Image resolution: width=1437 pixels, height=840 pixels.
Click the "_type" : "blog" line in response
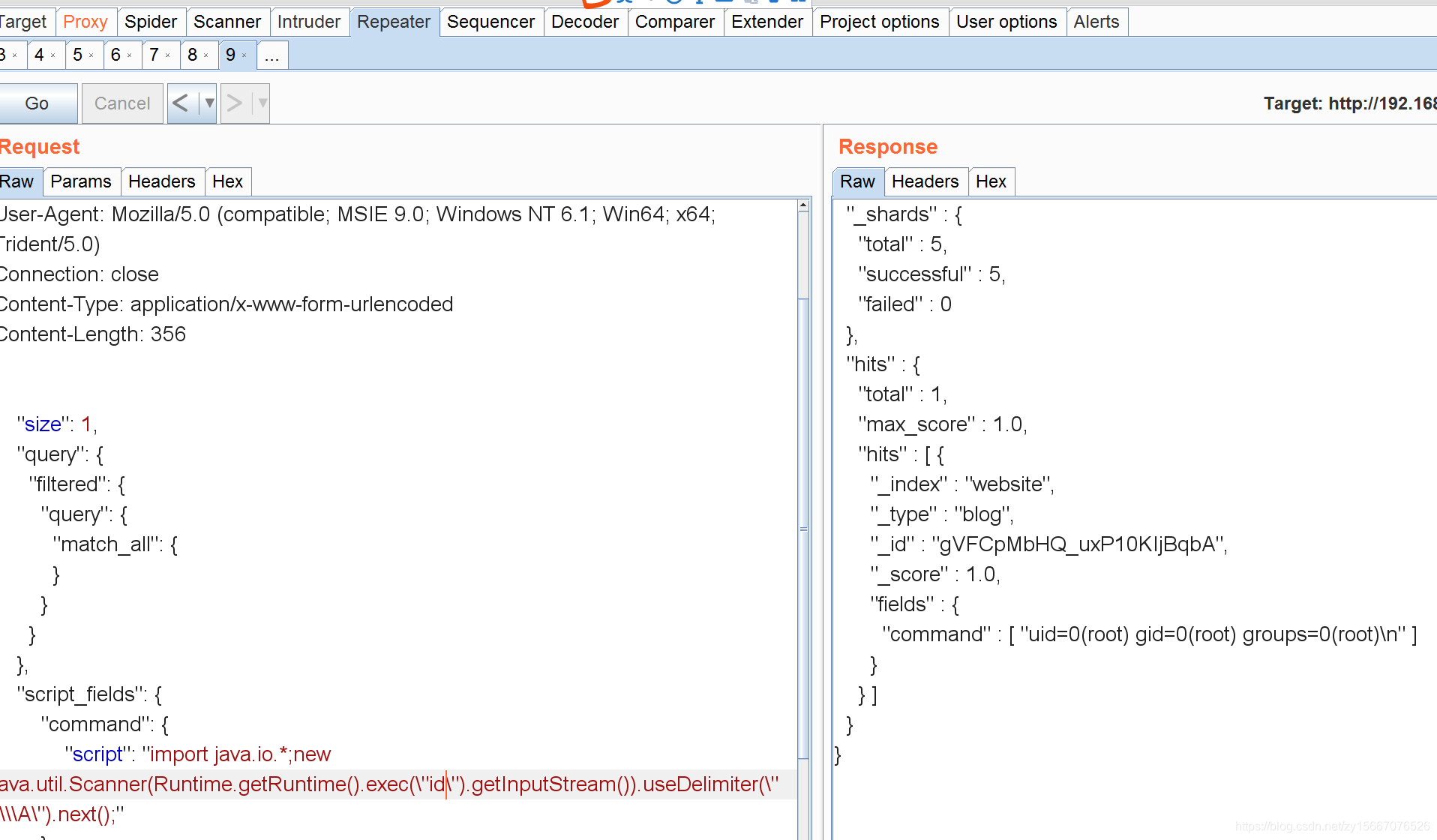point(942,514)
